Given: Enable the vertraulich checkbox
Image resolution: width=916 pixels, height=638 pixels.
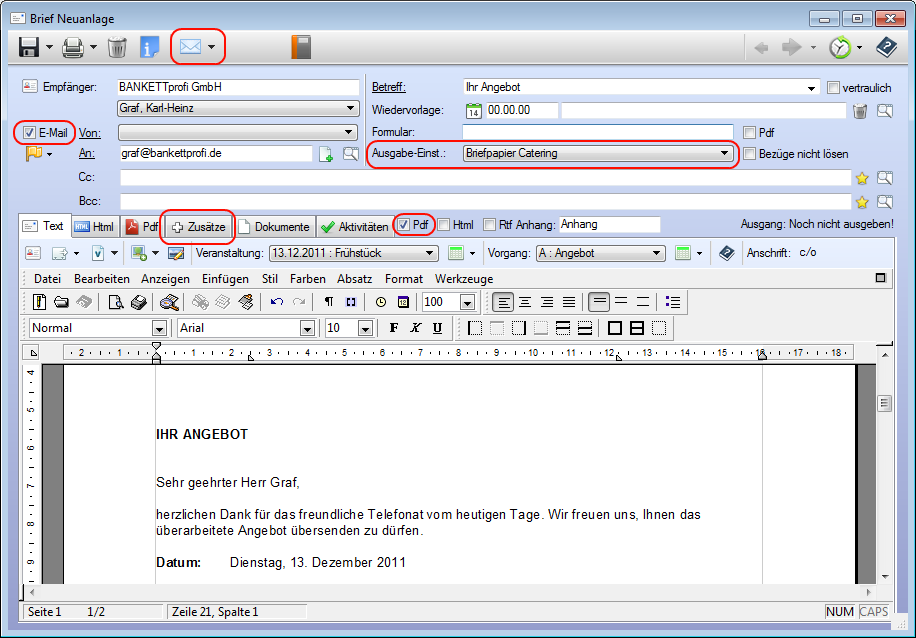Looking at the screenshot, I should click(x=834, y=88).
